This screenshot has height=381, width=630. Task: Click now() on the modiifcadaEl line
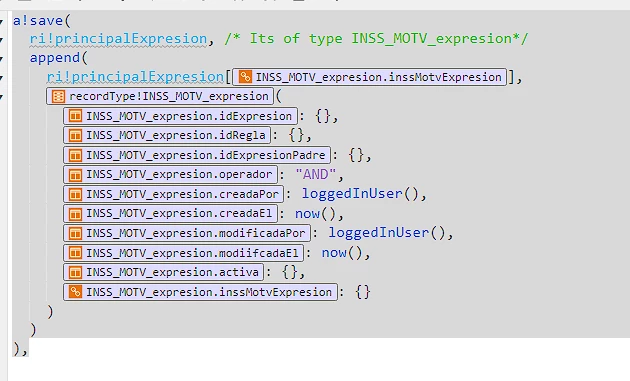click(342, 253)
